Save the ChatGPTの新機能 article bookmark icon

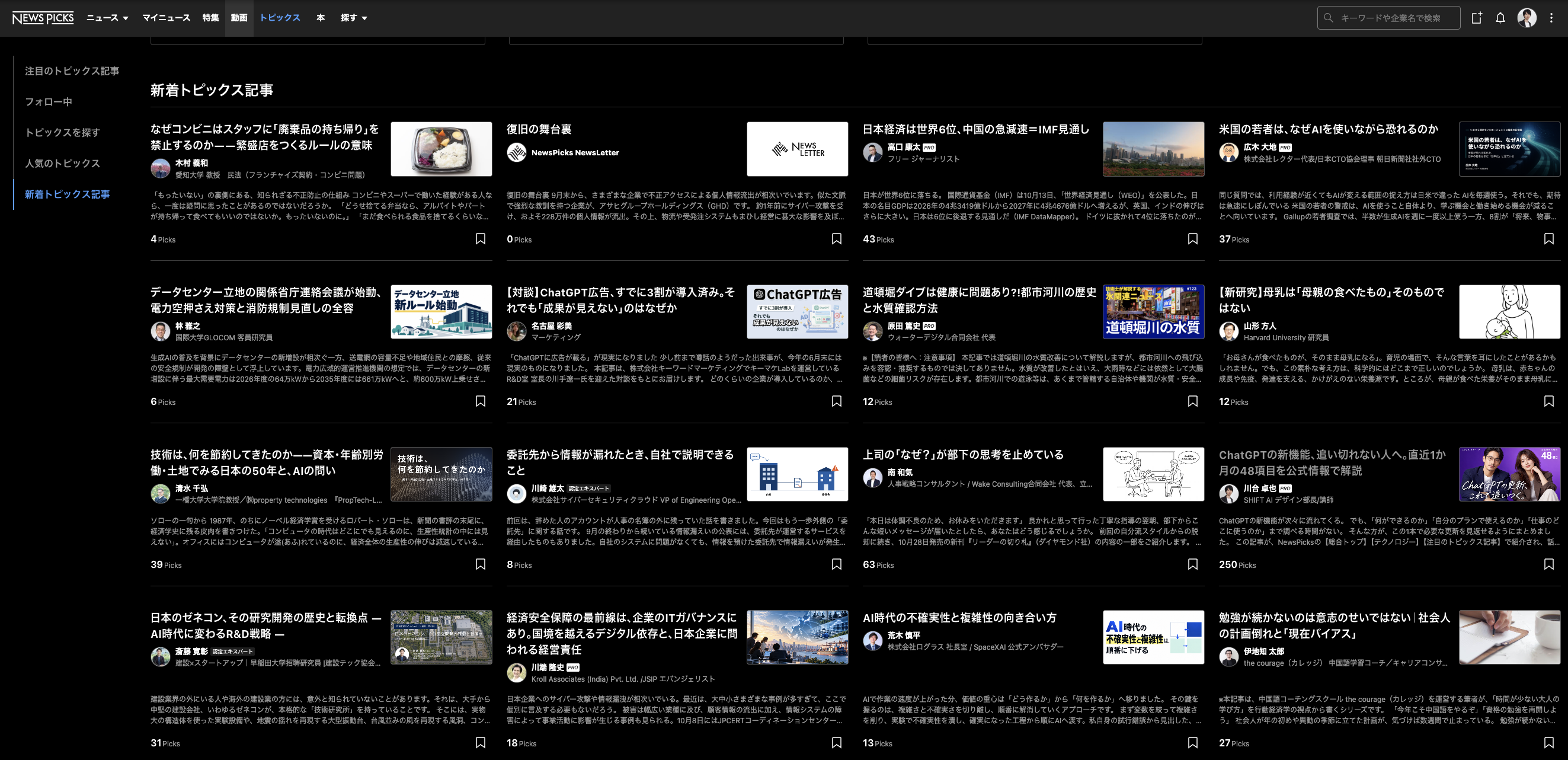[x=1548, y=564]
